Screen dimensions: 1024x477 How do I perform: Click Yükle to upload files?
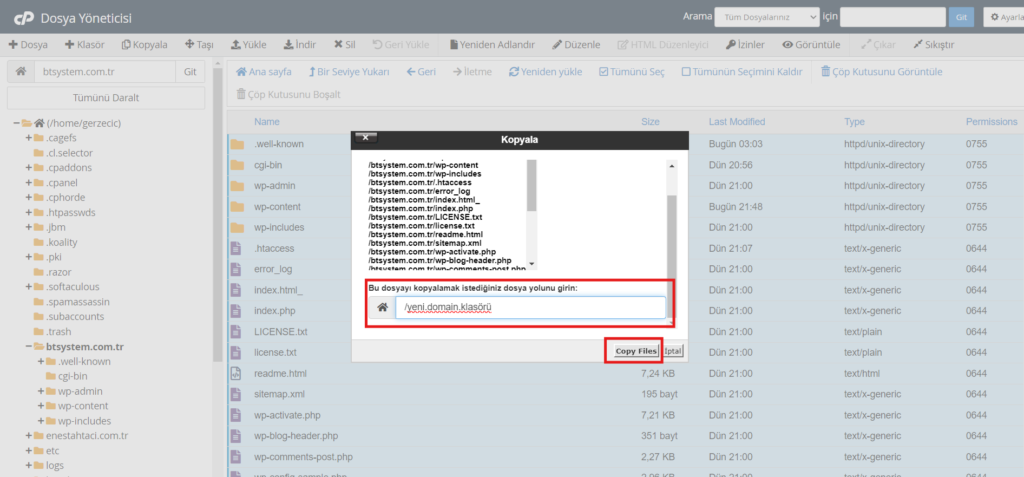point(248,44)
